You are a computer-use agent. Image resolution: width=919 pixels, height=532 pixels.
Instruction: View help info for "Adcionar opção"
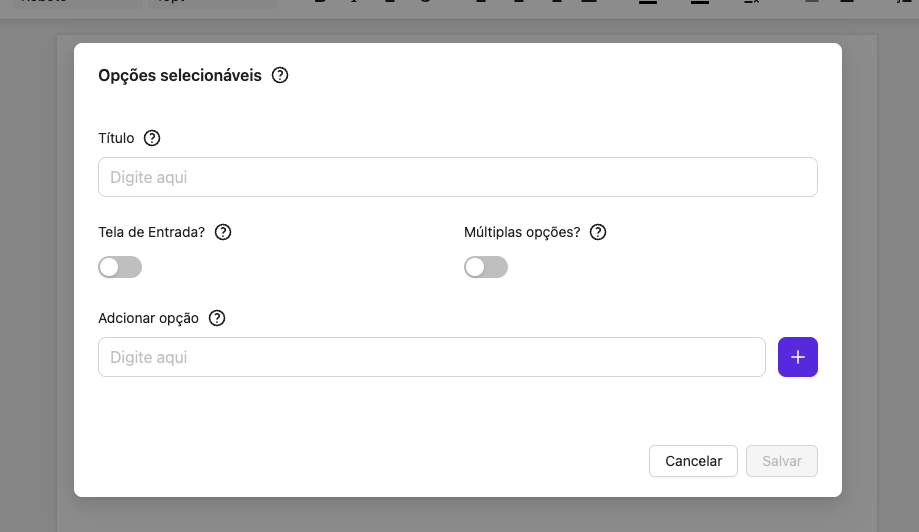point(217,318)
